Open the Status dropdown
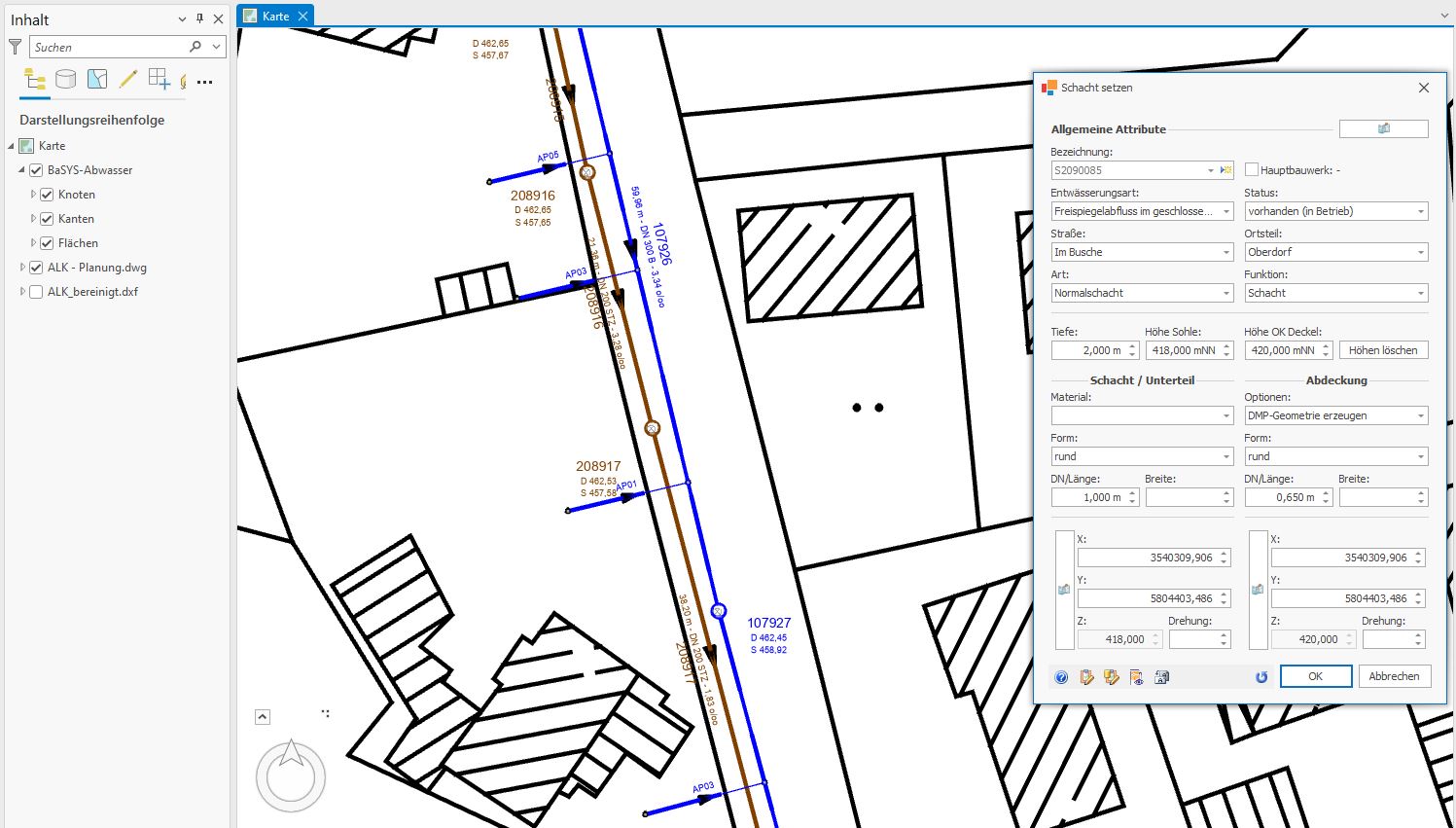The image size is (1456, 828). point(1420,211)
